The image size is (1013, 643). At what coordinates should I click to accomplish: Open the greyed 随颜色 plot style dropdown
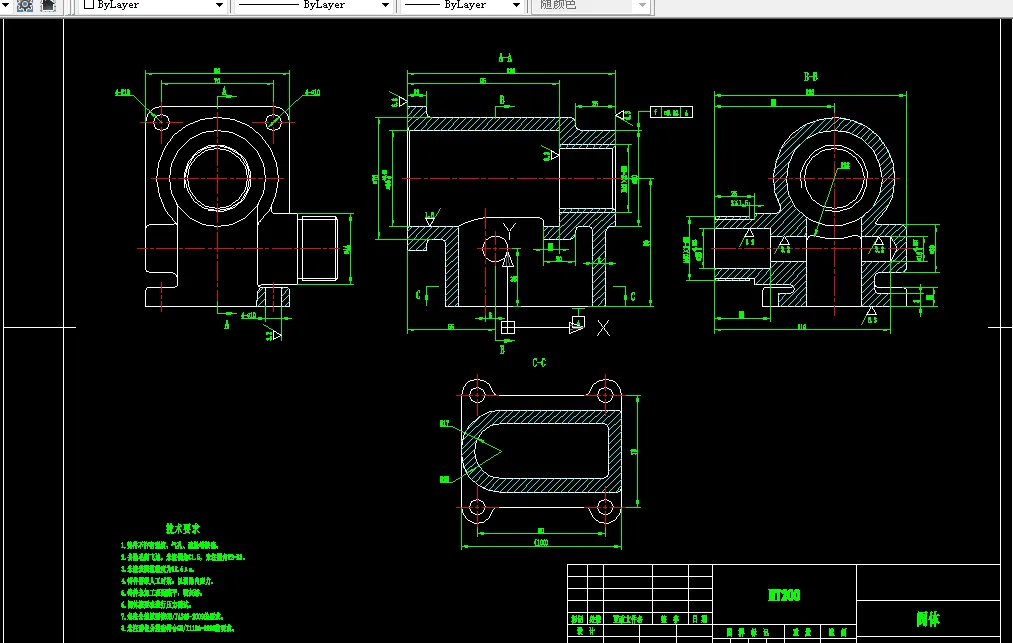(x=592, y=5)
